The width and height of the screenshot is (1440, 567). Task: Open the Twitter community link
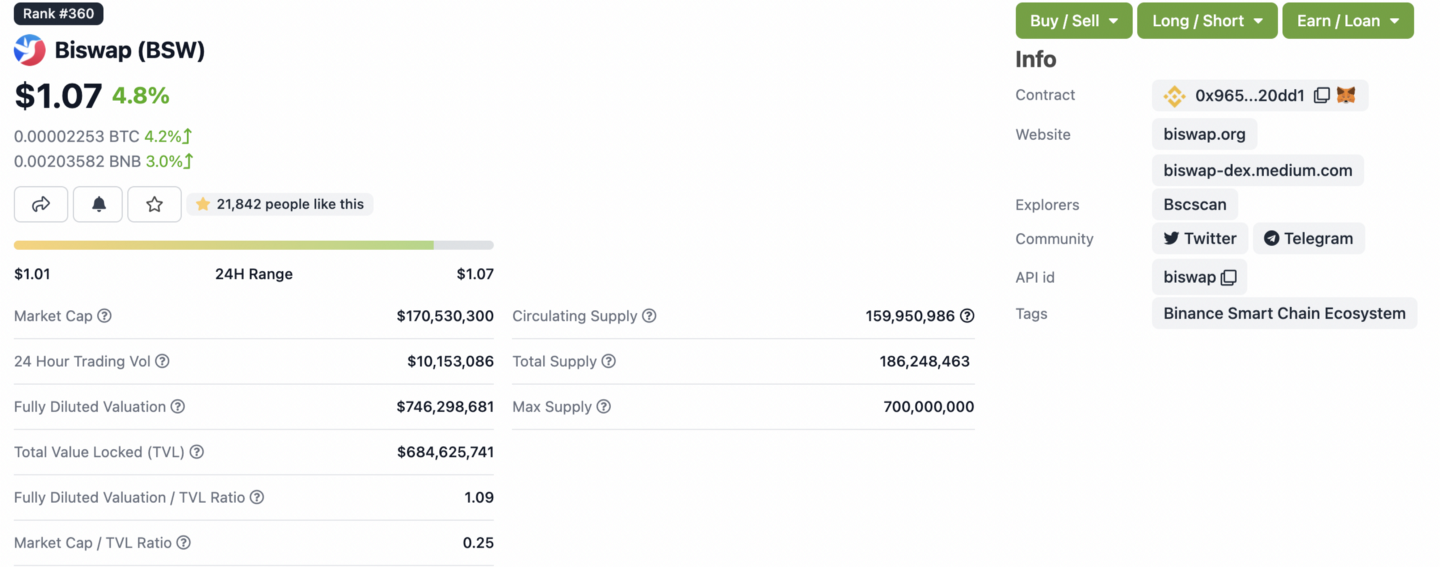point(1200,238)
